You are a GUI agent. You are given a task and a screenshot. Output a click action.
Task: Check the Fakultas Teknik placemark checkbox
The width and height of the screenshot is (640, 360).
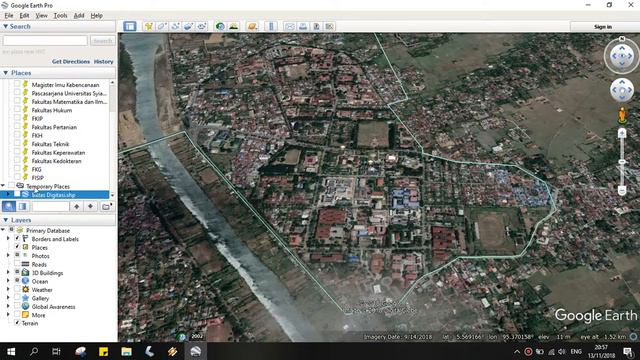click(17, 143)
